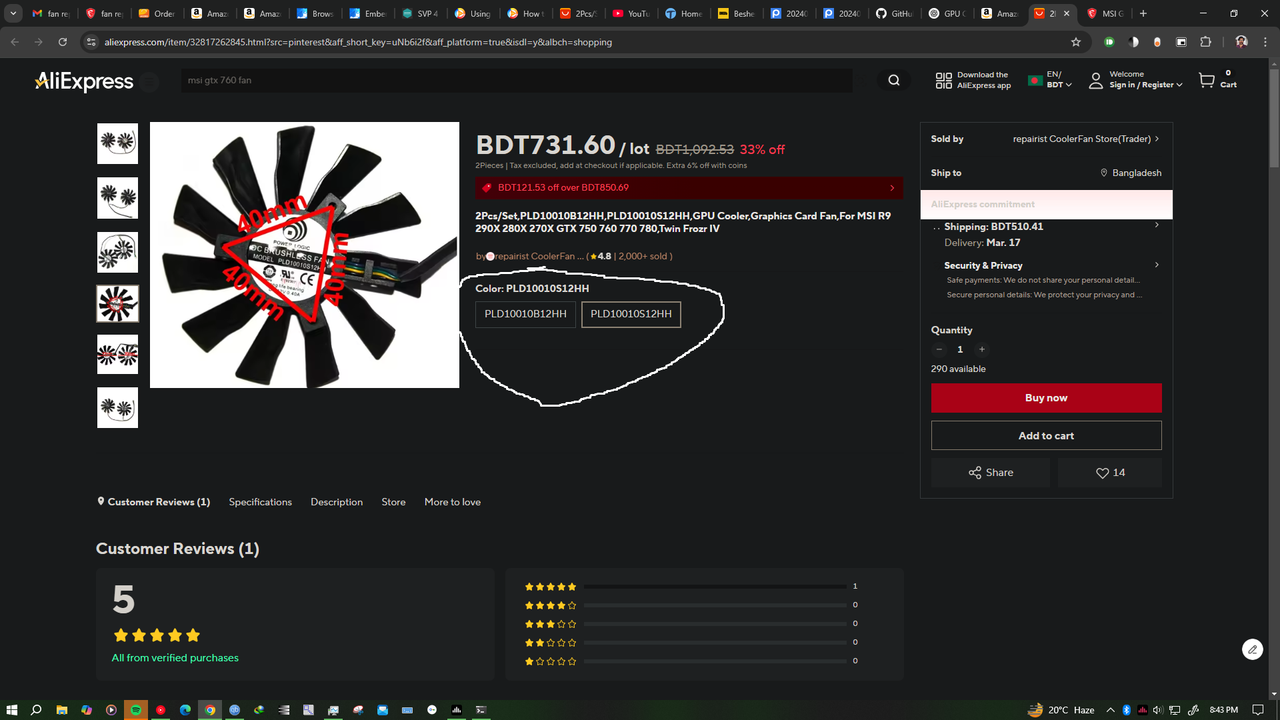Open Chrome profile avatar
The width and height of the screenshot is (1280, 720).
pos(1241,42)
